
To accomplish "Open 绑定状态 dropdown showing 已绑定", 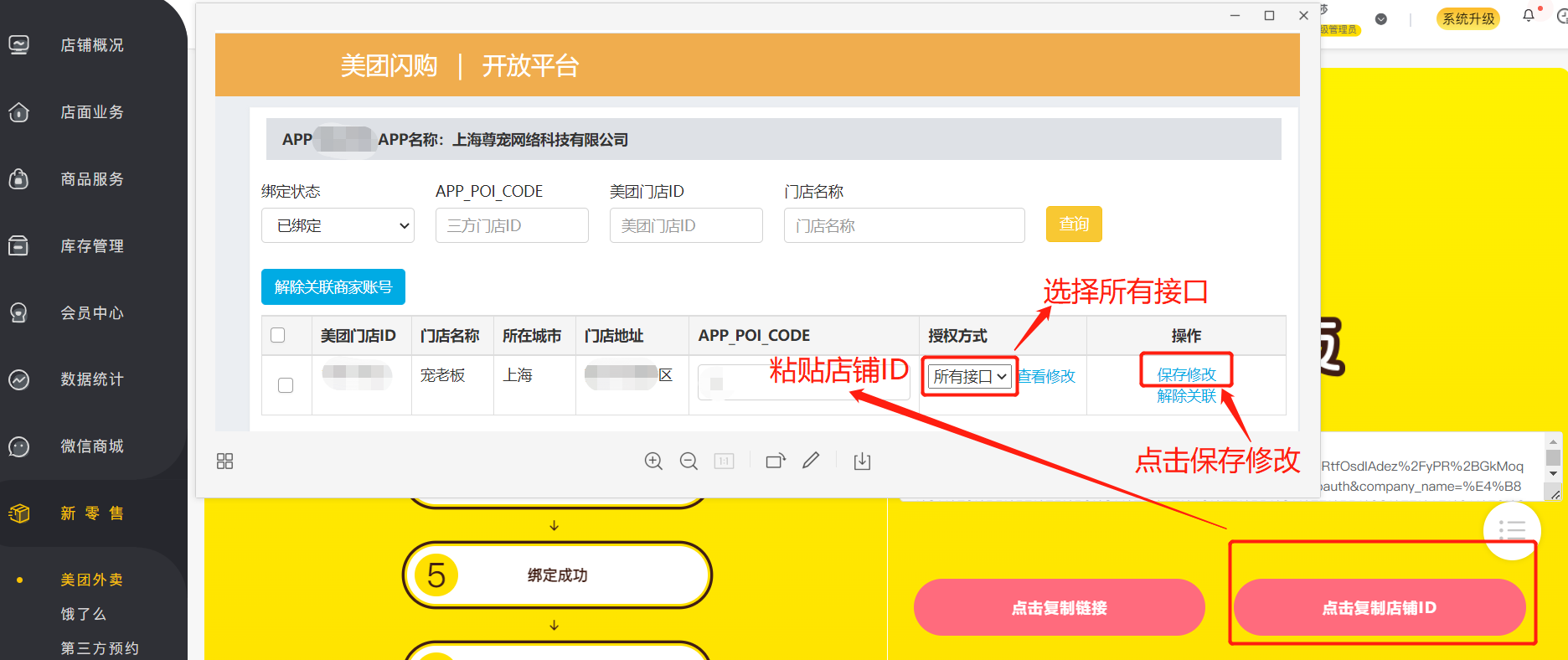I will (338, 225).
